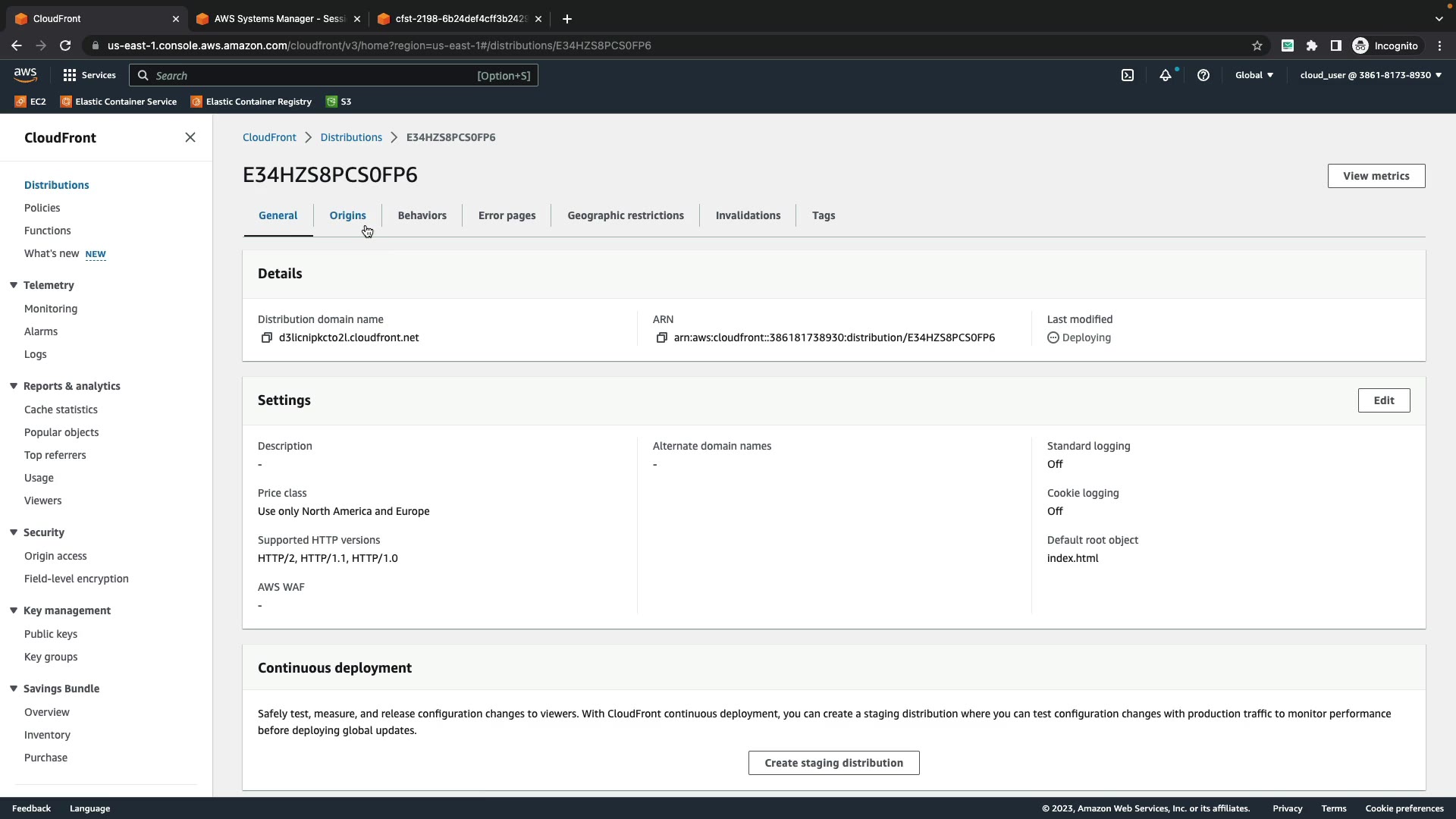This screenshot has width=1456, height=819.
Task: Click the Edit settings button
Action: coord(1383,400)
